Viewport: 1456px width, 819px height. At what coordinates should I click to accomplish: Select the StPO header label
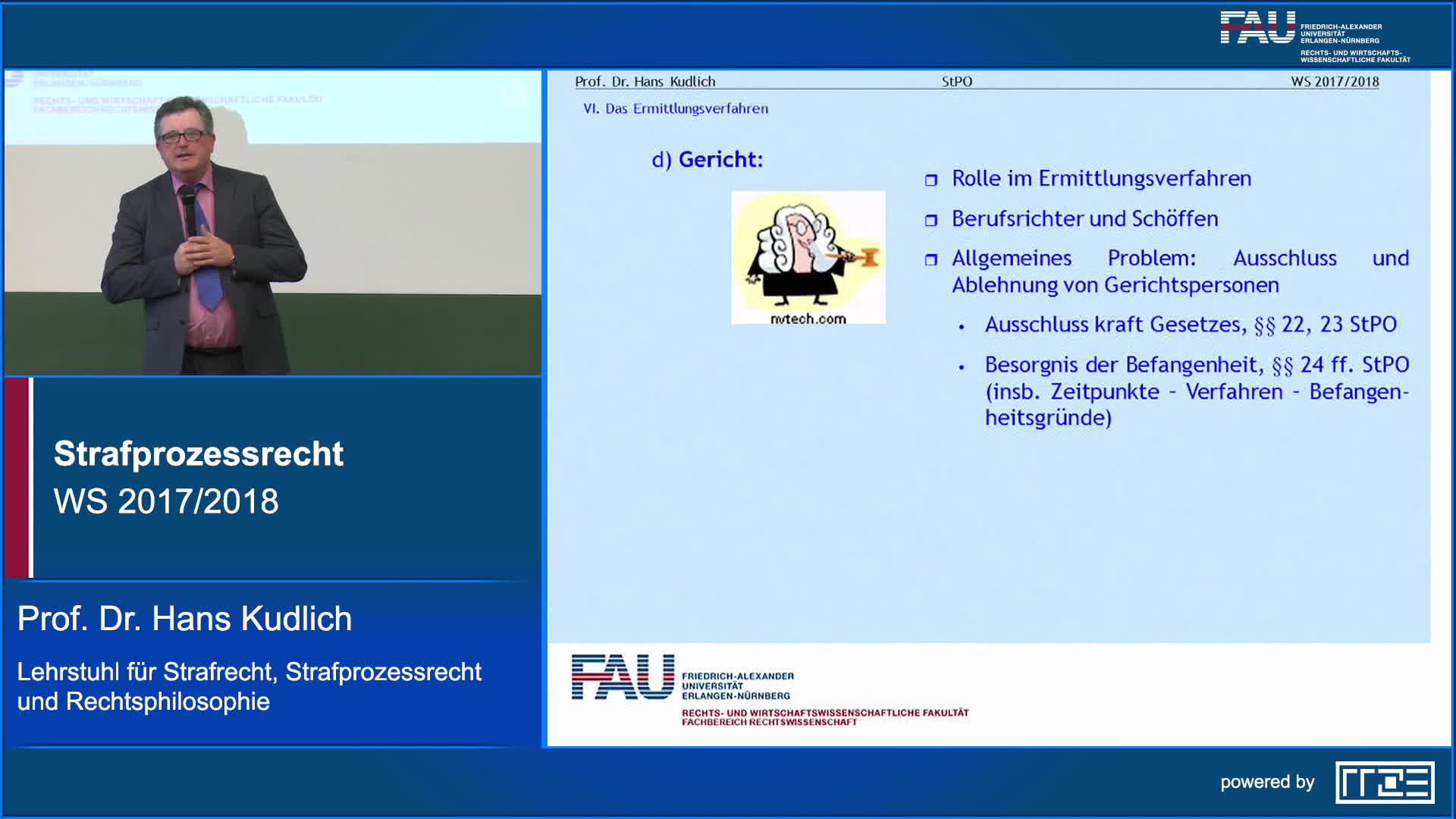pos(957,80)
